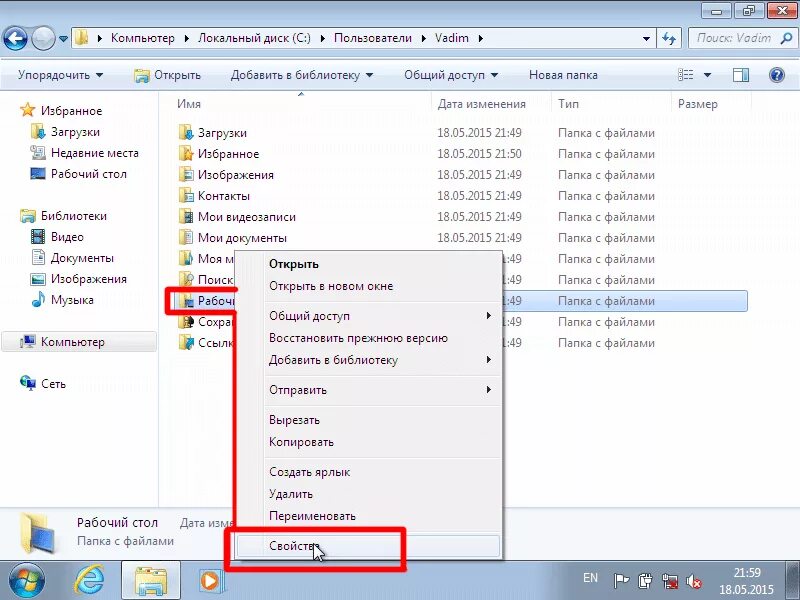Open Windows Start button
Viewport: 800px width, 600px height.
tap(26, 581)
